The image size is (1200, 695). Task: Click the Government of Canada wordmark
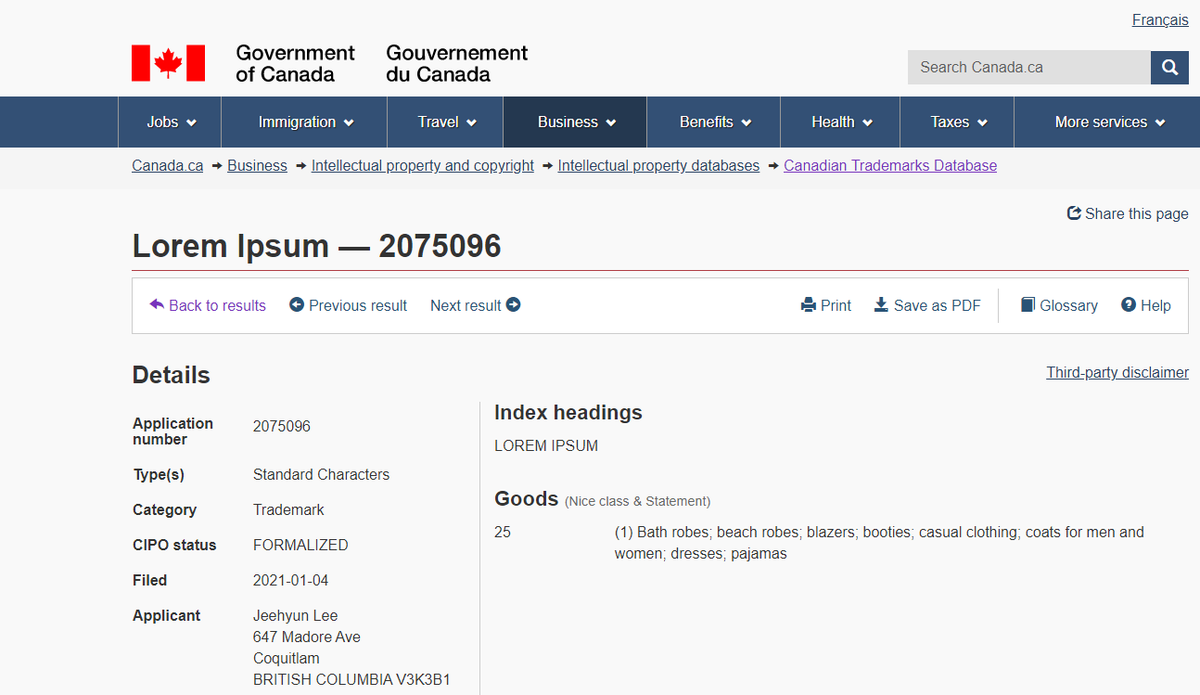point(295,63)
